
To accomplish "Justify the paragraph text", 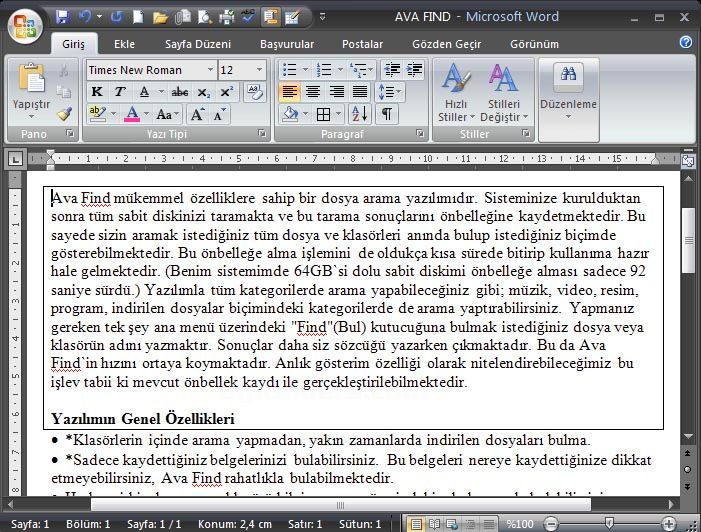I will (360, 92).
